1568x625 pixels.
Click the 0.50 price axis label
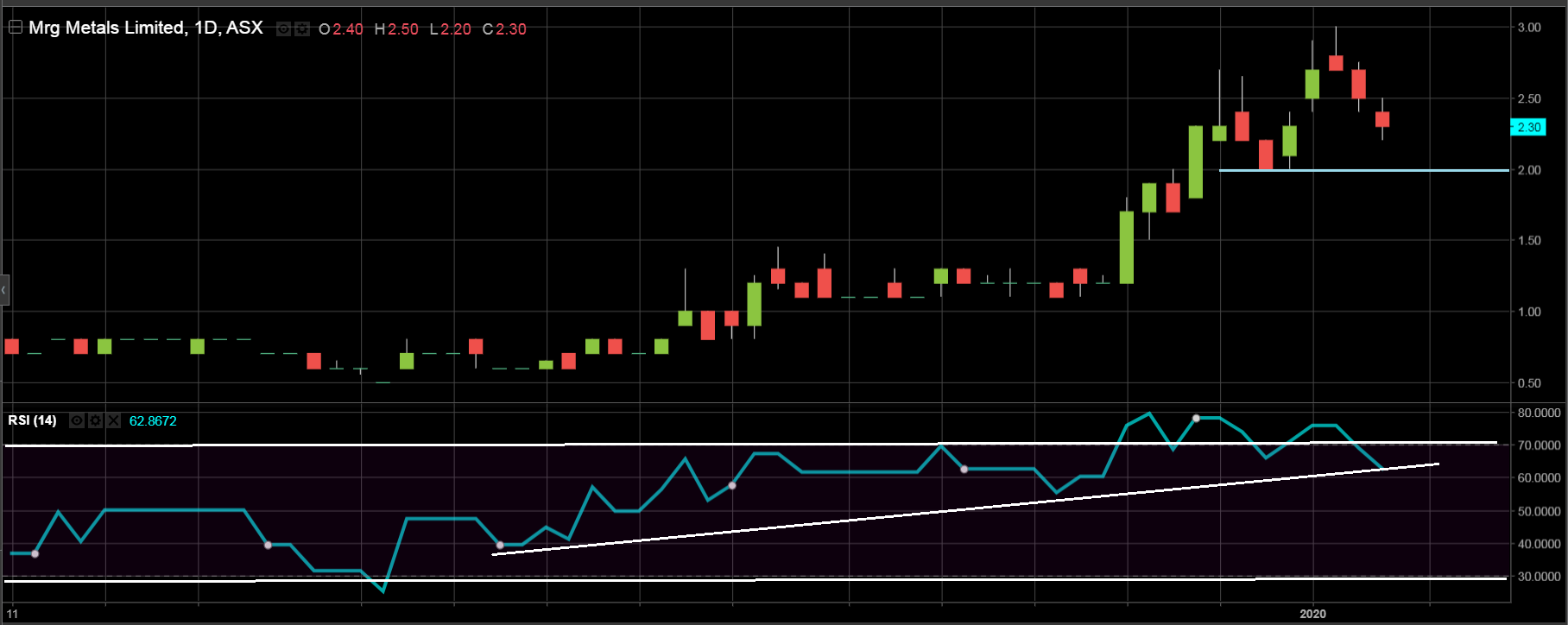click(x=1529, y=383)
